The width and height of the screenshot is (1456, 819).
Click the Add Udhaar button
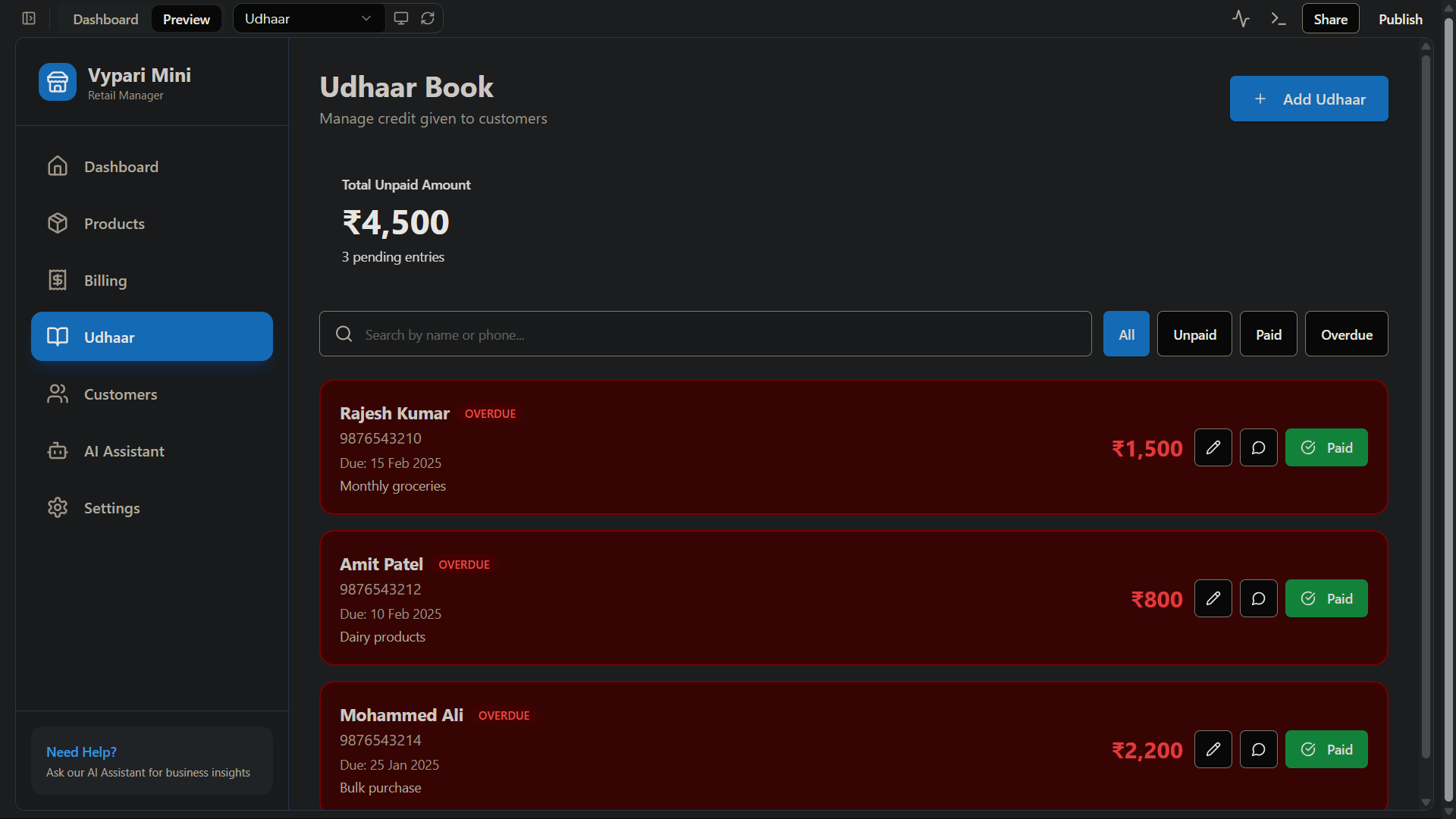click(1308, 99)
